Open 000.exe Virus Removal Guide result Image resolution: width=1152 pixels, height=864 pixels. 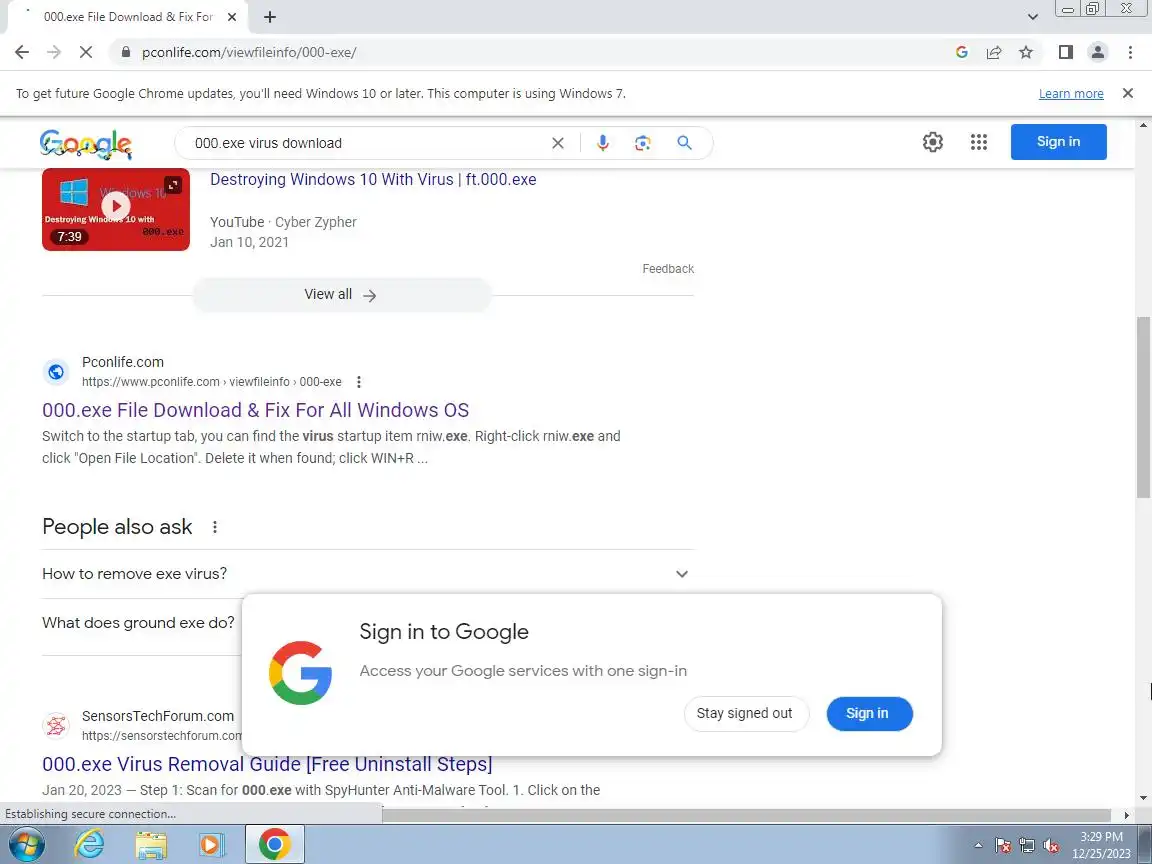[267, 764]
